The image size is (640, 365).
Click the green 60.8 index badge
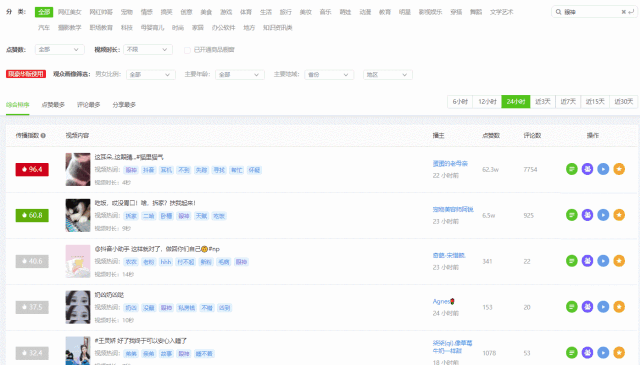(32, 215)
